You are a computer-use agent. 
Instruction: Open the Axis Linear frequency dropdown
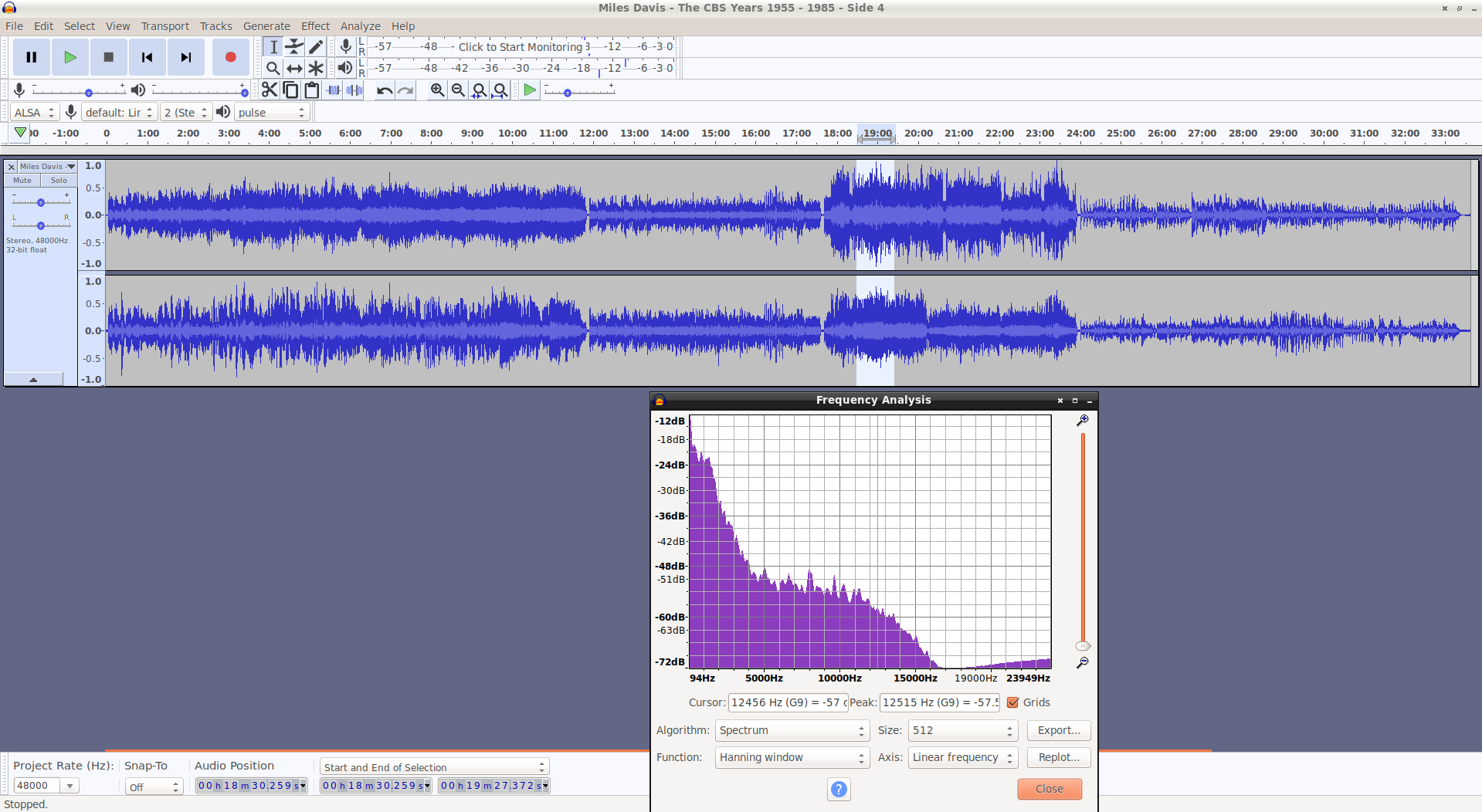[963, 757]
